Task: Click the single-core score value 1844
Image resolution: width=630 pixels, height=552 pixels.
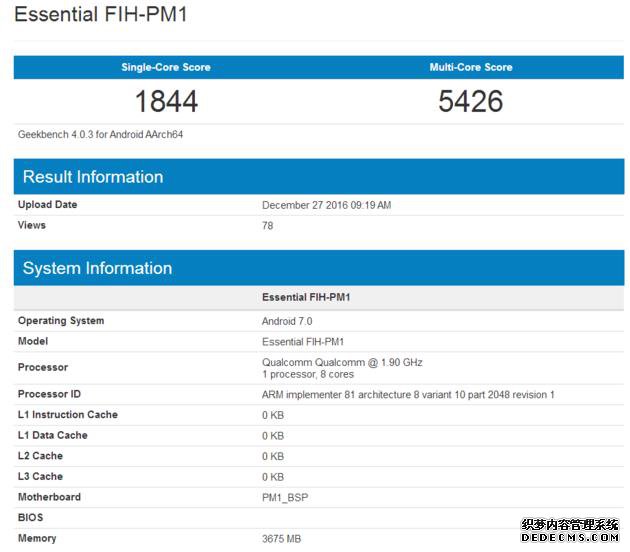Action: [166, 101]
